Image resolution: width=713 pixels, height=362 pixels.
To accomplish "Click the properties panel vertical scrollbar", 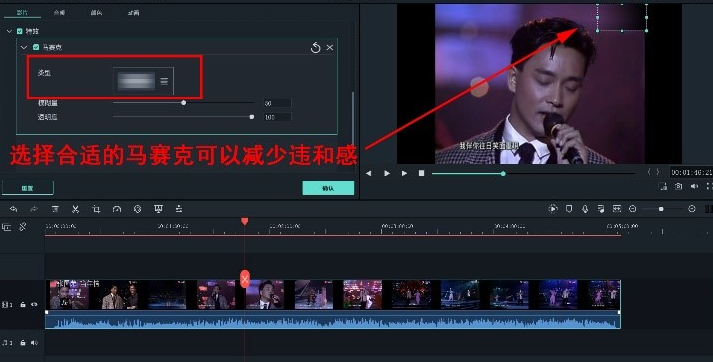I will click(353, 118).
